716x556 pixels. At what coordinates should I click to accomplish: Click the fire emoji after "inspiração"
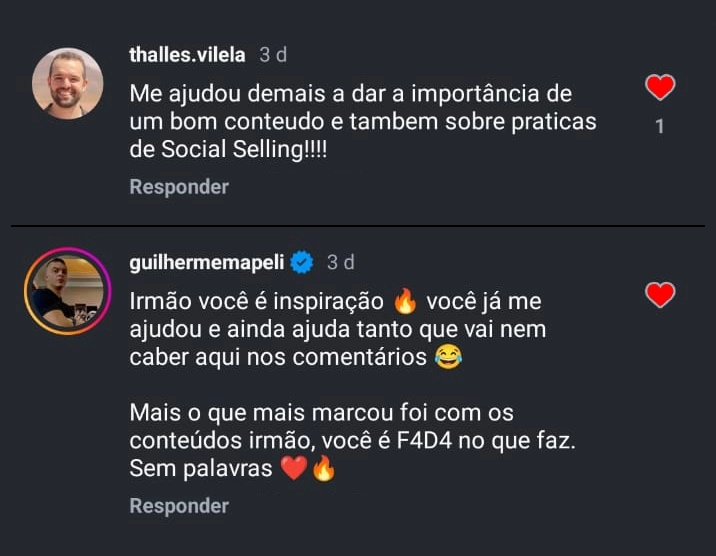click(405, 300)
